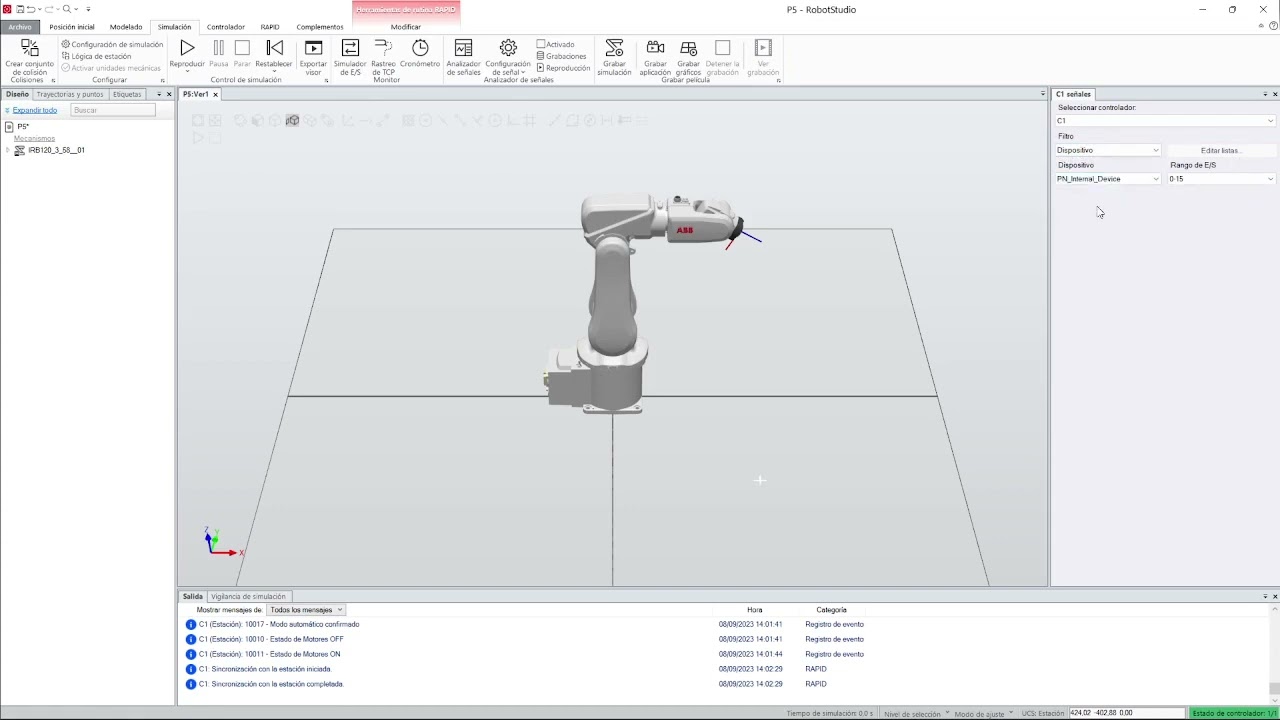Click the Parar simulation button
Viewport: 1280px width, 720px height.
(242, 48)
